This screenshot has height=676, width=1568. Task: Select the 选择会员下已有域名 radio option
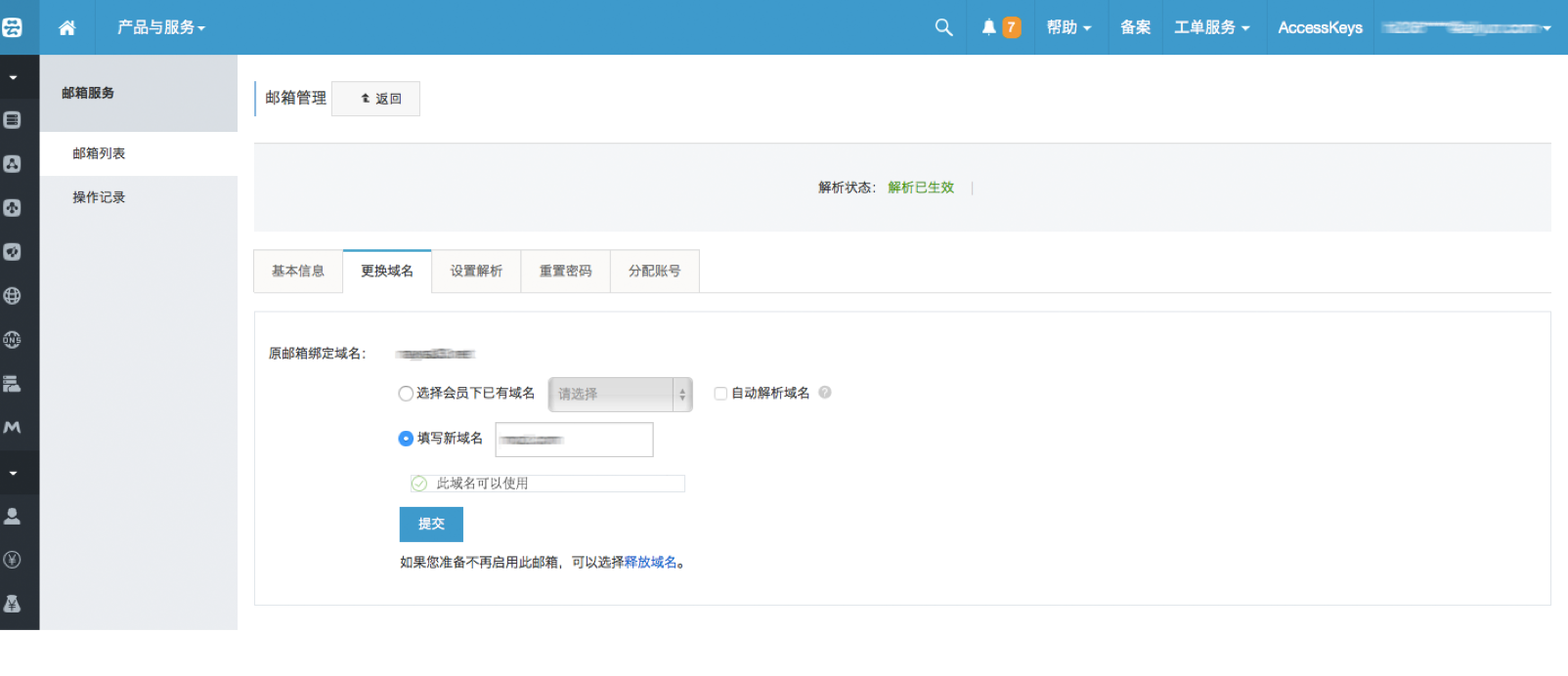pos(406,394)
